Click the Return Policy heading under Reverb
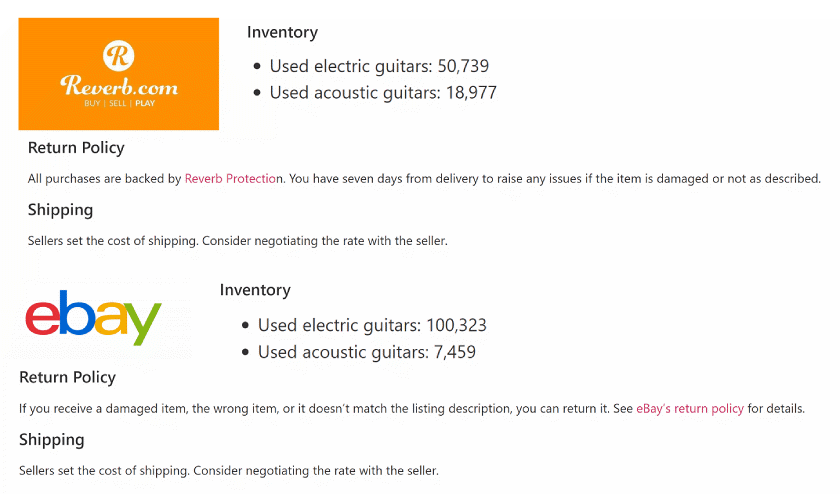Viewport: 840px width, 494px height. pos(76,148)
